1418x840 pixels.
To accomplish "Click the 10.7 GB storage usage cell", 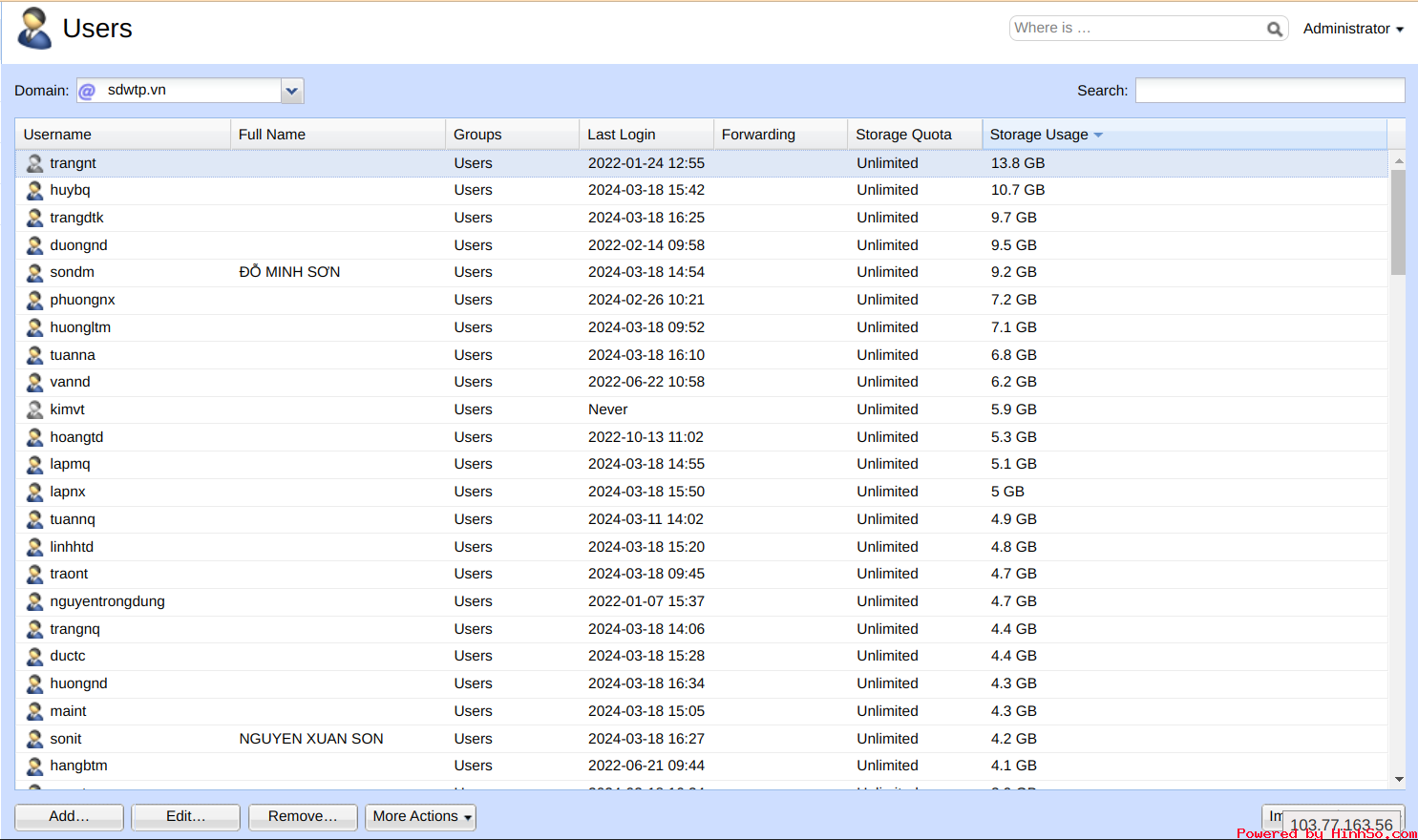I will pos(1018,191).
